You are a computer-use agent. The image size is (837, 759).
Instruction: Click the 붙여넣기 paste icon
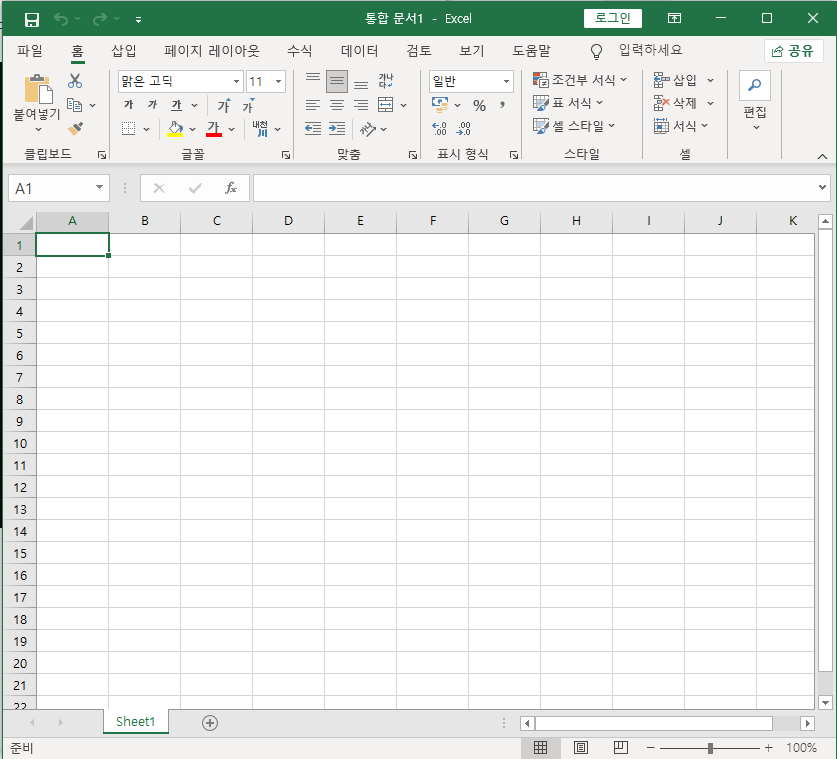tap(38, 89)
